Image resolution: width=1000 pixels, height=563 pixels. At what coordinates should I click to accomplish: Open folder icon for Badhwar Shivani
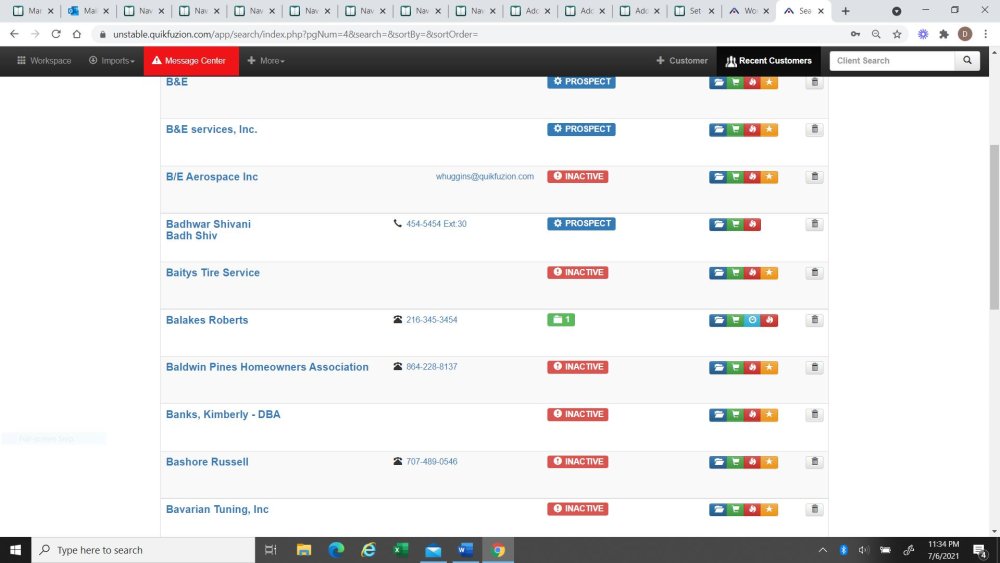718,224
